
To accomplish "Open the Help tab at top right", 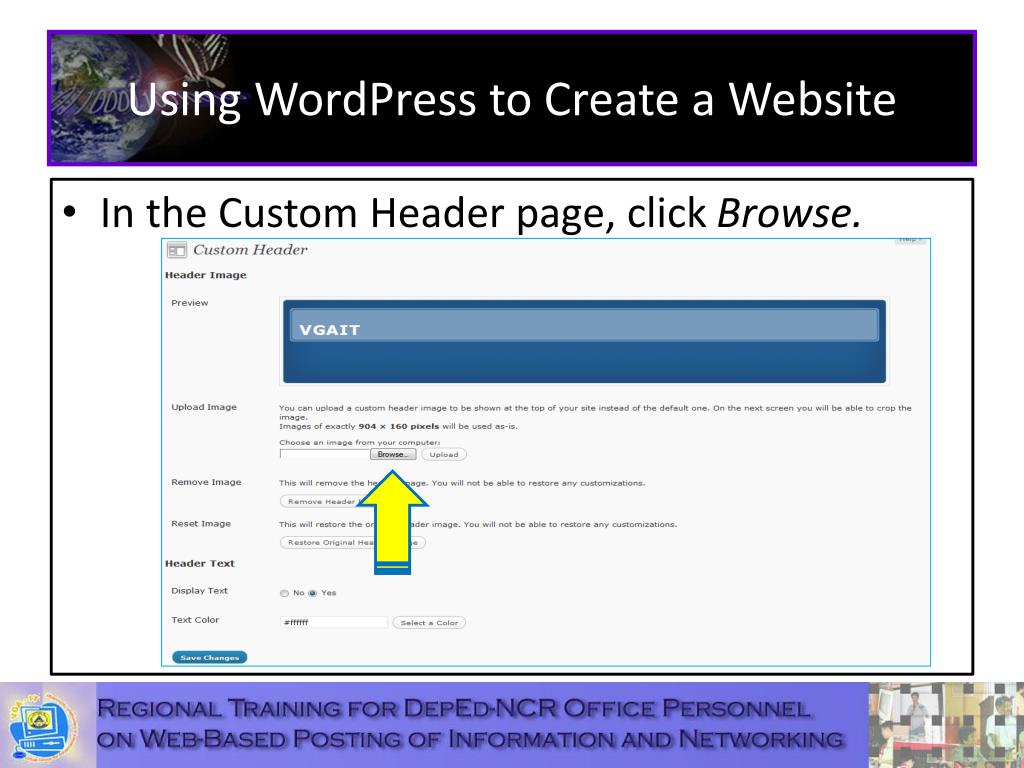I will point(909,240).
